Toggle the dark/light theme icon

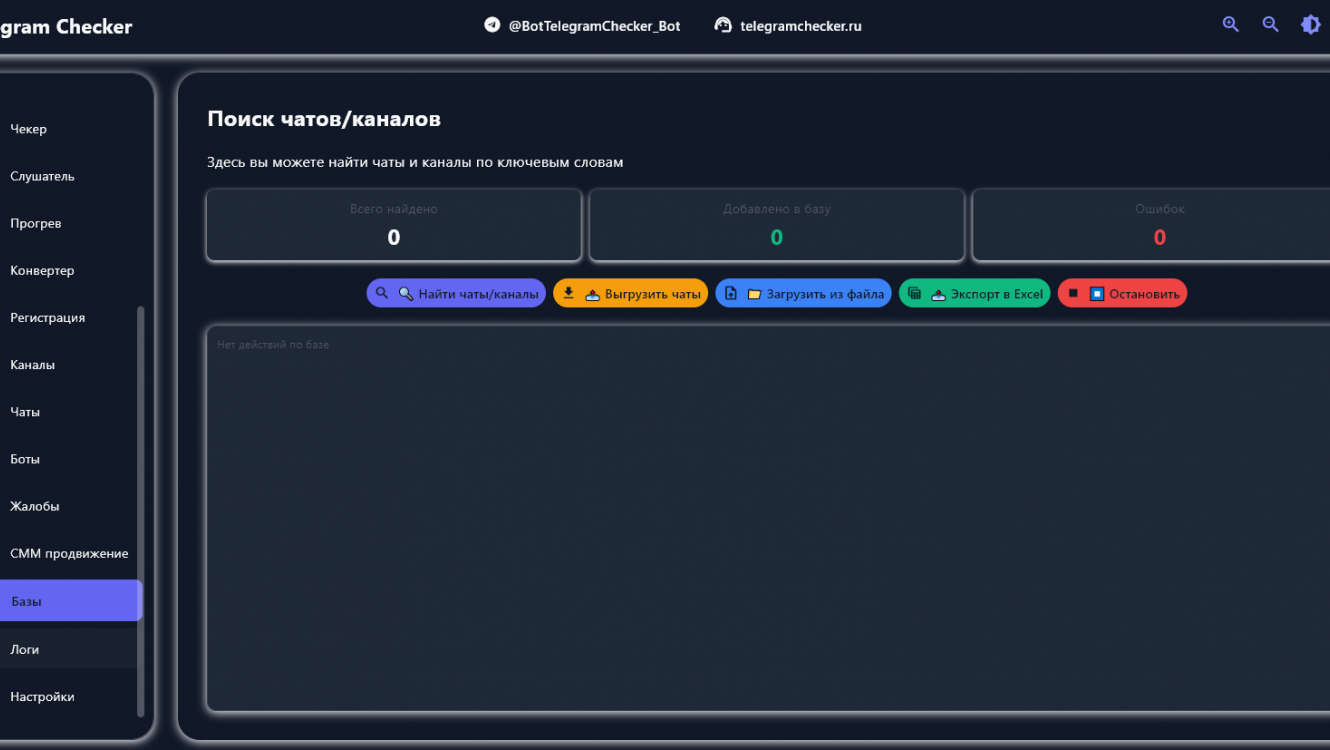pos(1310,25)
